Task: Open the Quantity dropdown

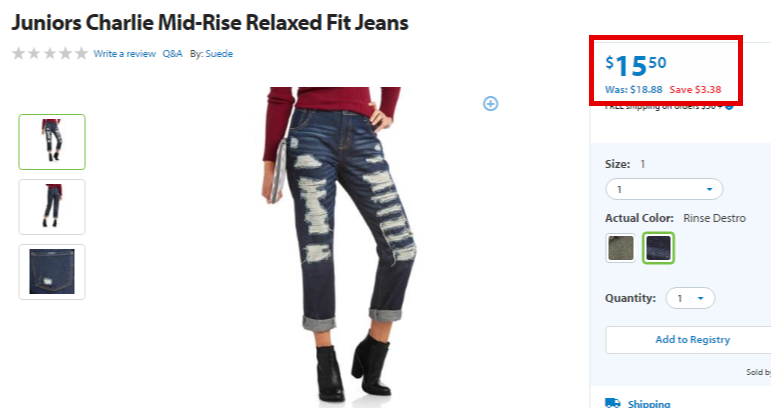Action: click(690, 298)
